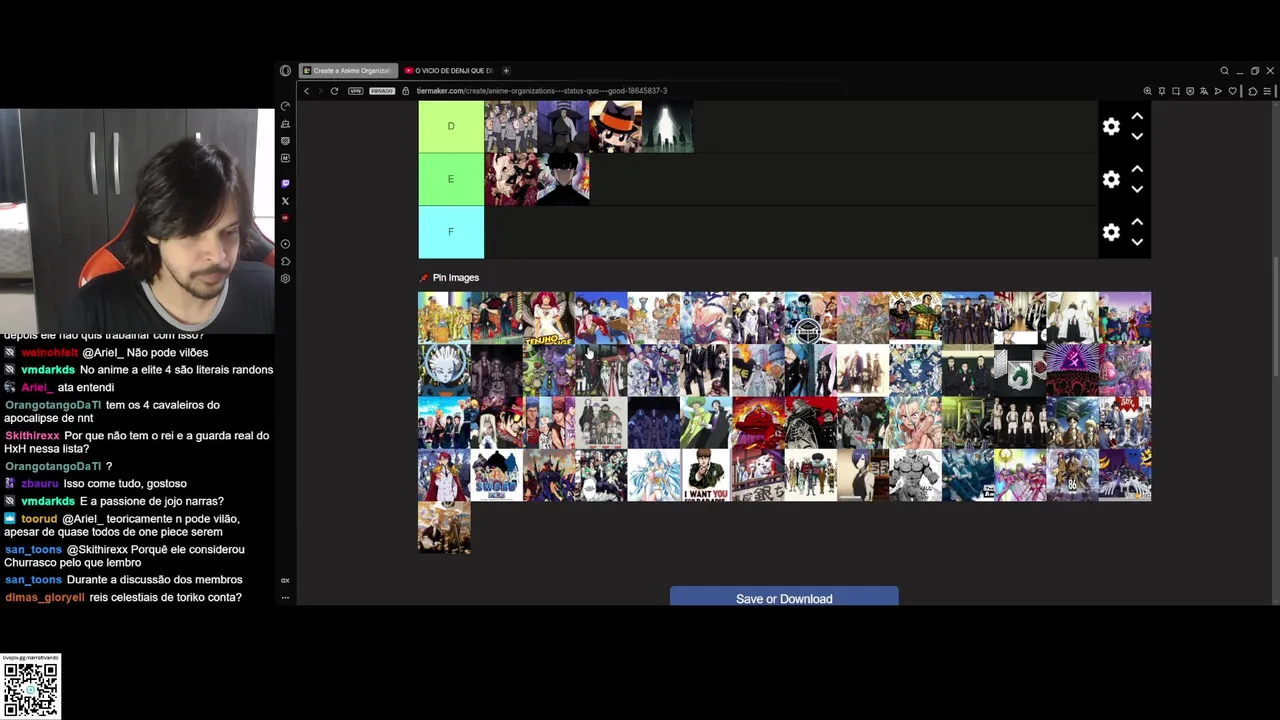Move tier D row up with arrow

(1137, 117)
